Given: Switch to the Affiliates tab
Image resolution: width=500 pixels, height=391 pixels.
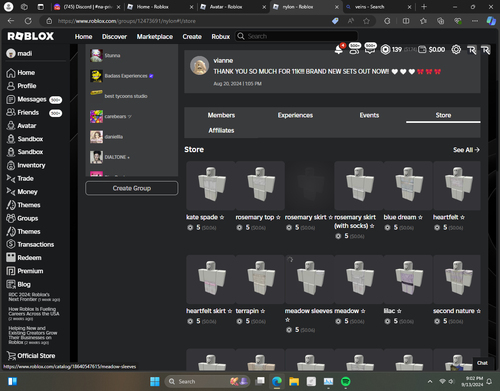Looking at the screenshot, I should tap(221, 130).
